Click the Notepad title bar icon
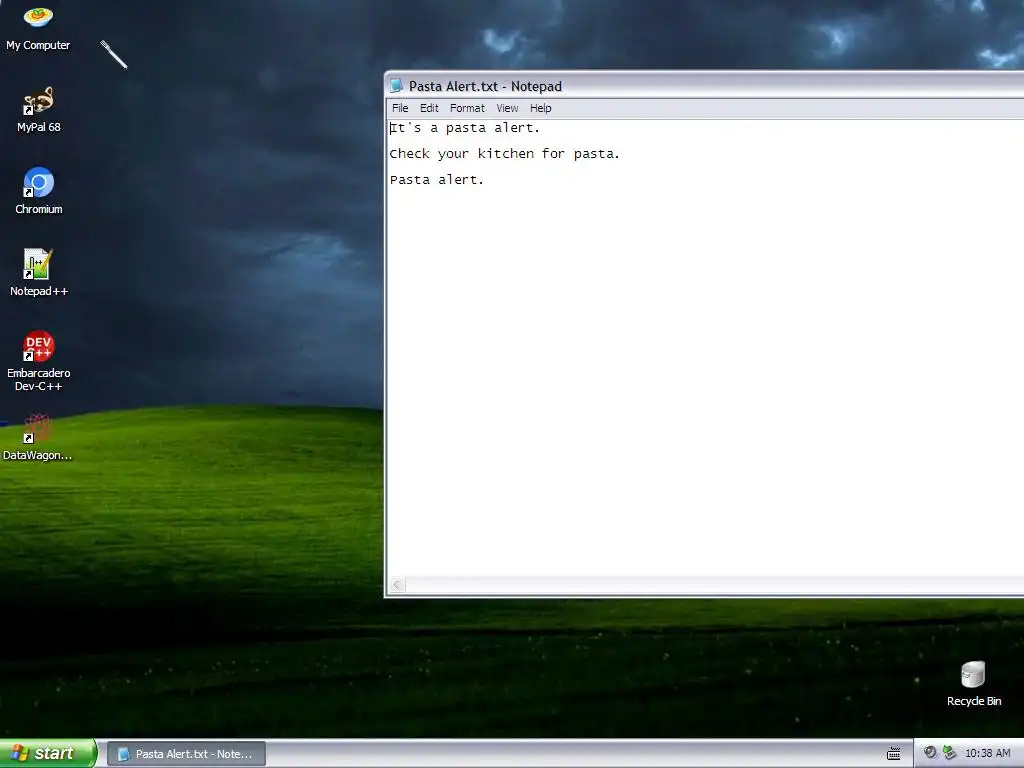 click(396, 86)
